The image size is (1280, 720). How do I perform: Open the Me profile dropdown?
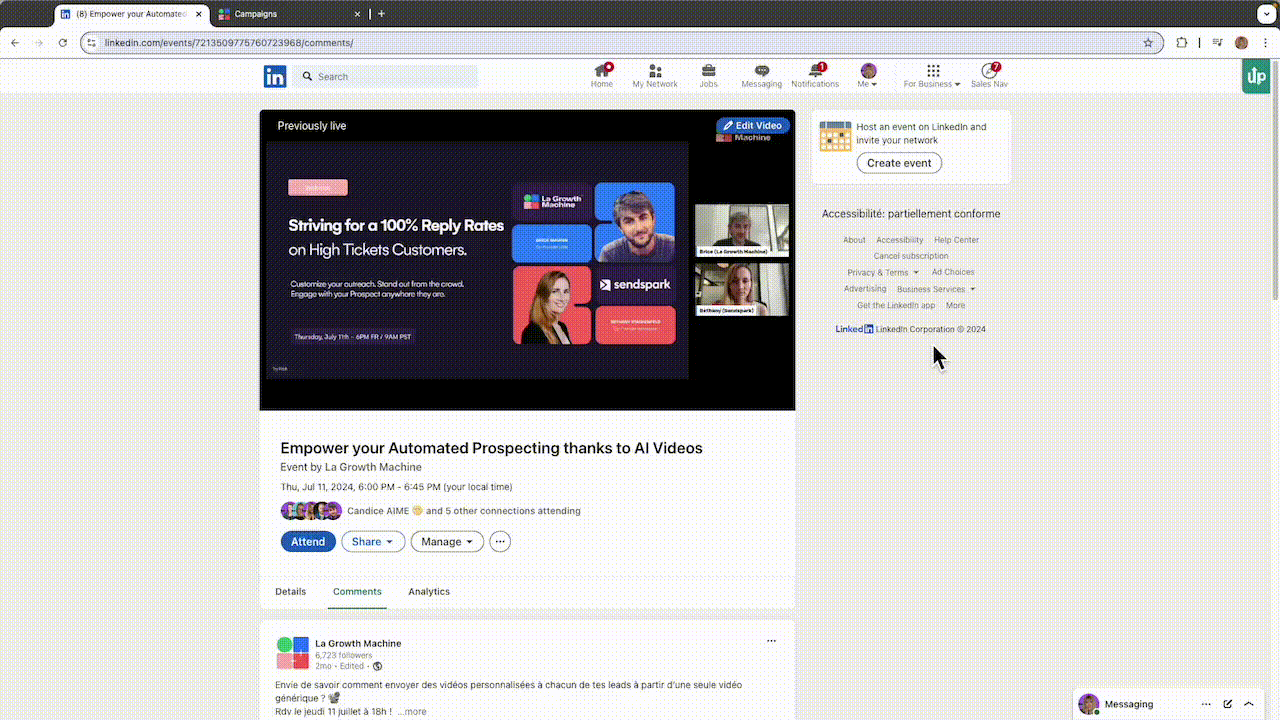pyautogui.click(x=868, y=76)
